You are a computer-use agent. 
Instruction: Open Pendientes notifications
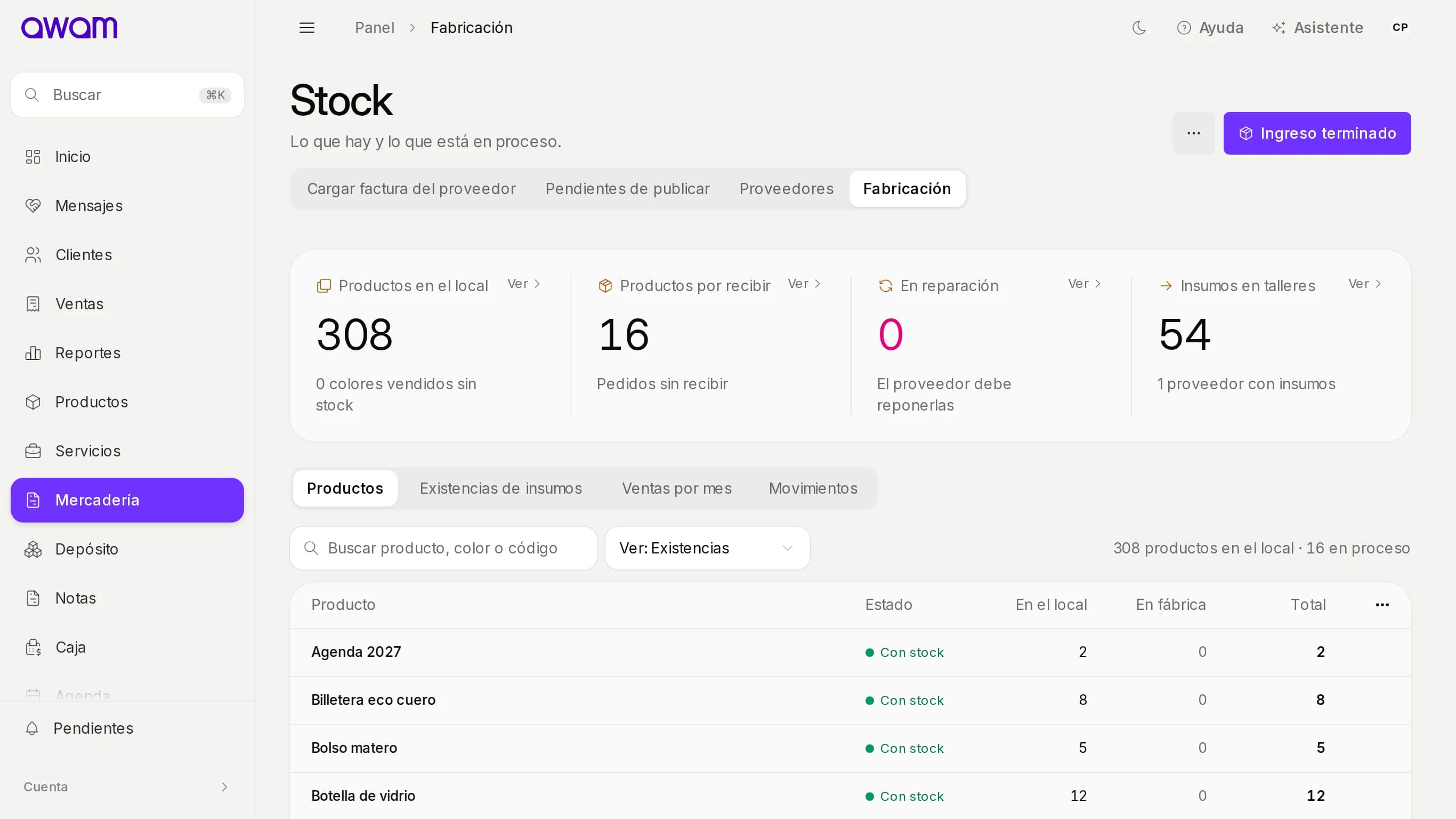[127, 728]
